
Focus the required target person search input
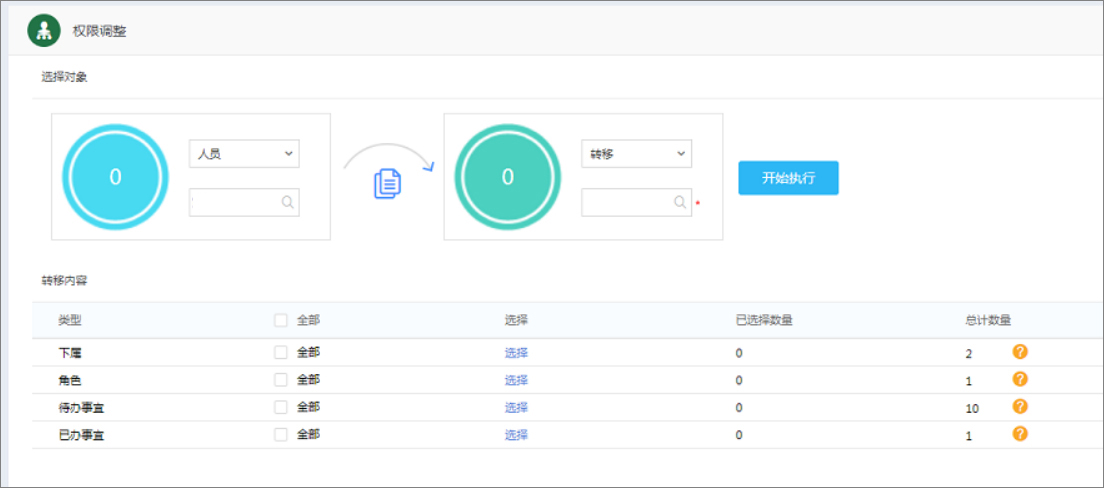tap(636, 202)
